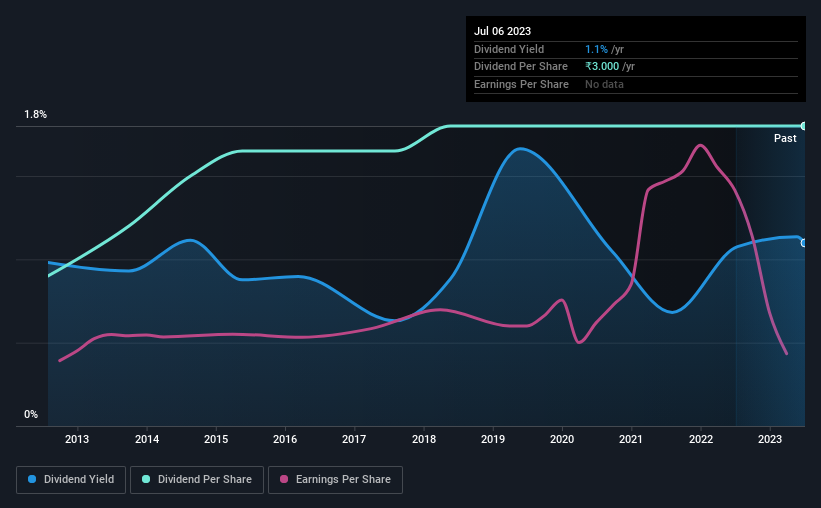The image size is (821, 508).
Task: Click the teal Dividend Per Share legend dot
Action: click(146, 479)
